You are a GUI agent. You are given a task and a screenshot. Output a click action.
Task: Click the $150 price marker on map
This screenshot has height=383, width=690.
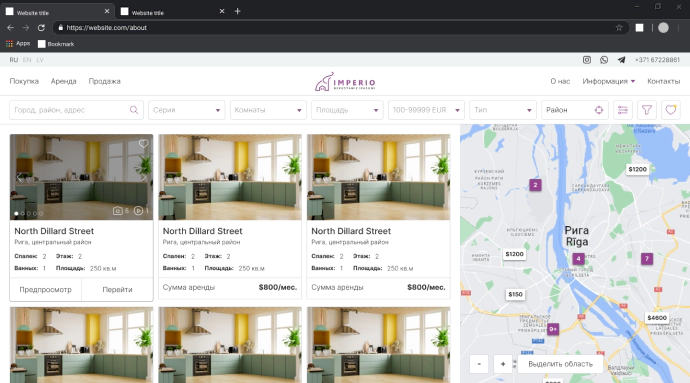pos(515,294)
